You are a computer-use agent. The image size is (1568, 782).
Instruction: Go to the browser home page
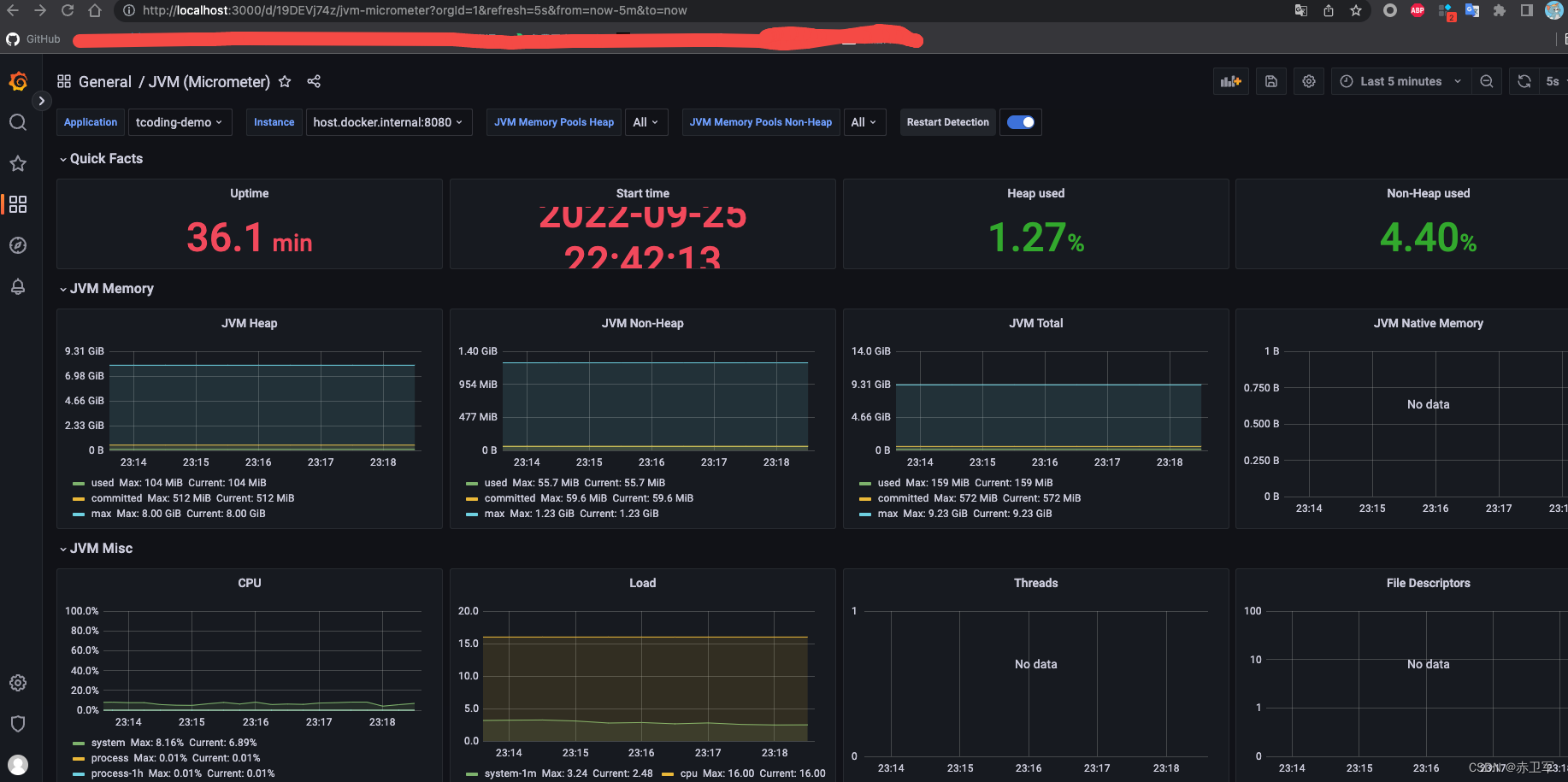pos(95,10)
